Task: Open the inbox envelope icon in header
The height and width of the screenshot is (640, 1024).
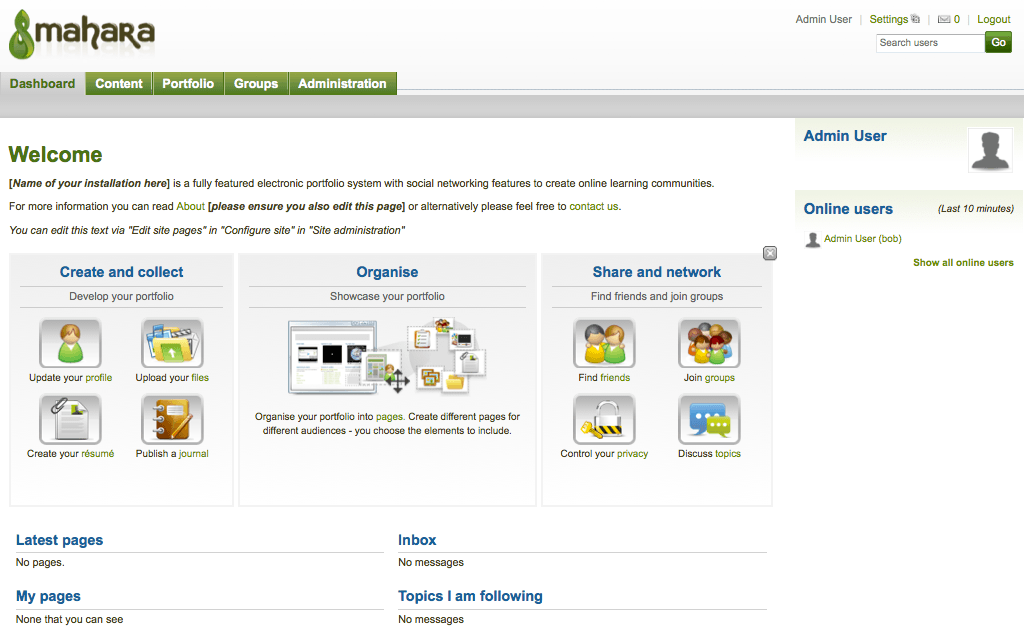Action: (943, 20)
